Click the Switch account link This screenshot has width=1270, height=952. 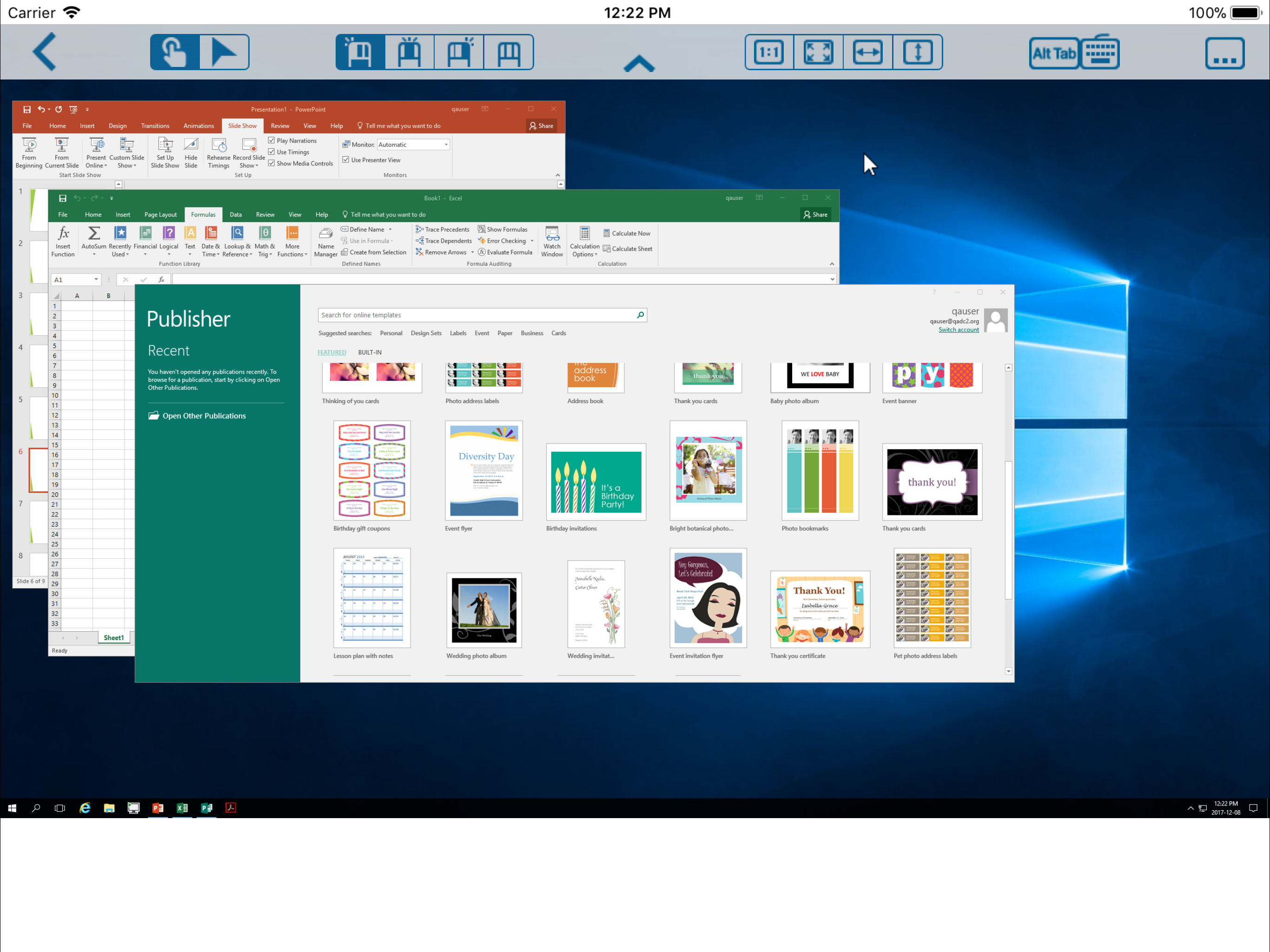[x=958, y=330]
